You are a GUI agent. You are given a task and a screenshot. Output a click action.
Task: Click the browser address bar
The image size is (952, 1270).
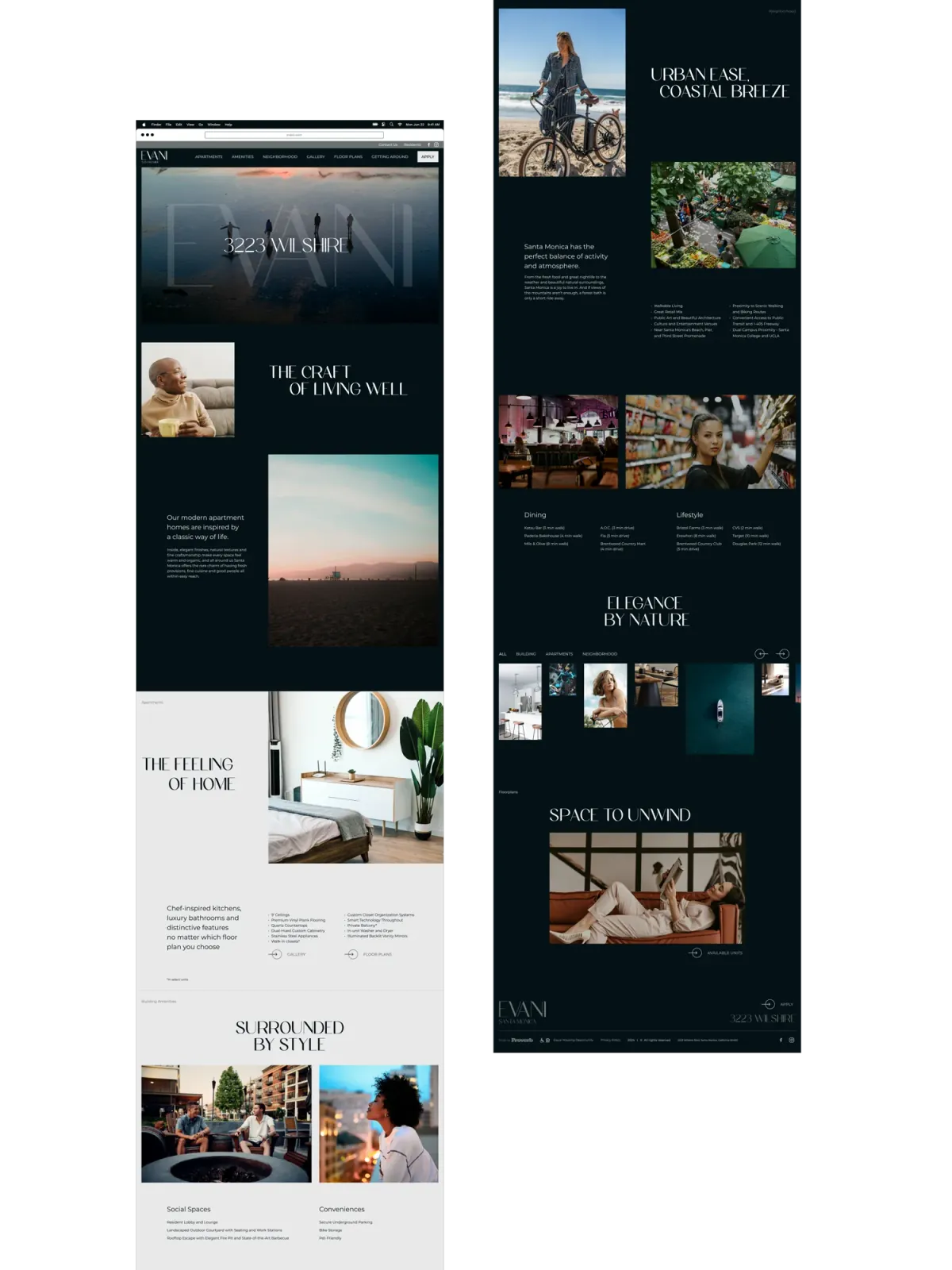(294, 135)
